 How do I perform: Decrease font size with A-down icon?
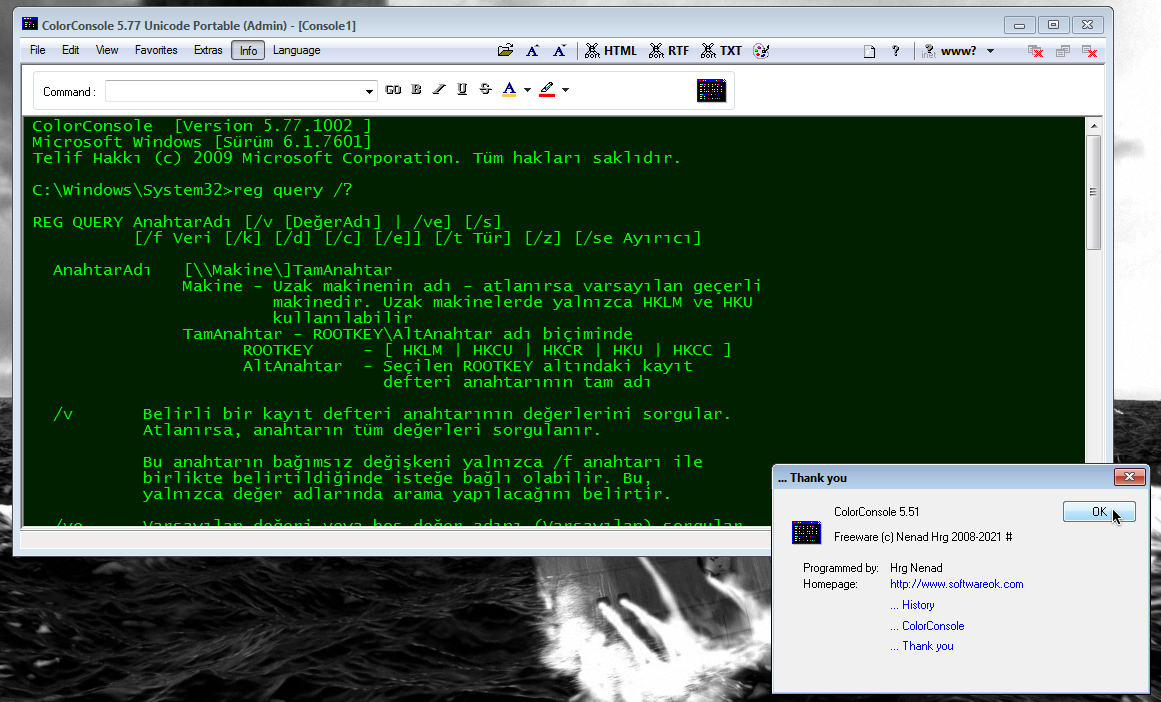(560, 50)
